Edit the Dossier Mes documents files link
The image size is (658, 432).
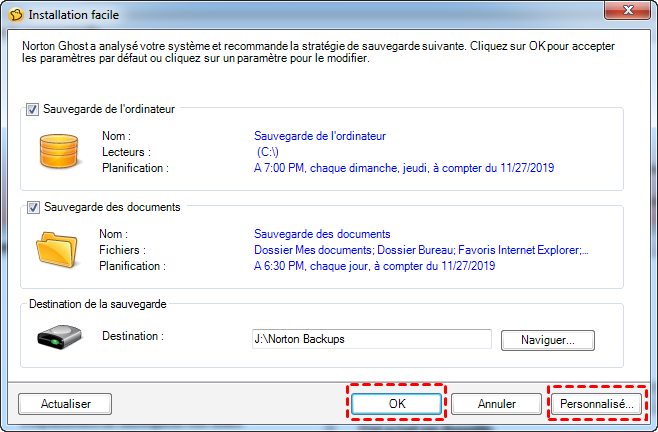tap(421, 250)
